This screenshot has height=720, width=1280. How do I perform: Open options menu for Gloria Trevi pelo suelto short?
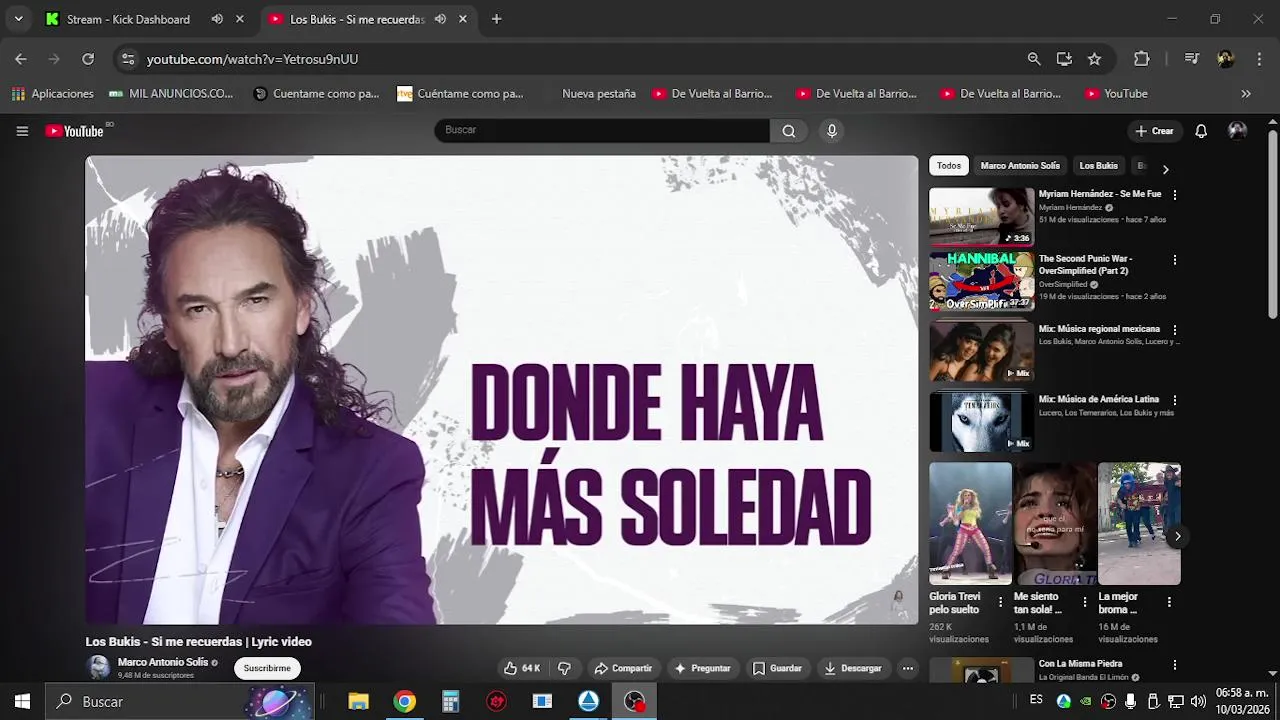[1000, 602]
